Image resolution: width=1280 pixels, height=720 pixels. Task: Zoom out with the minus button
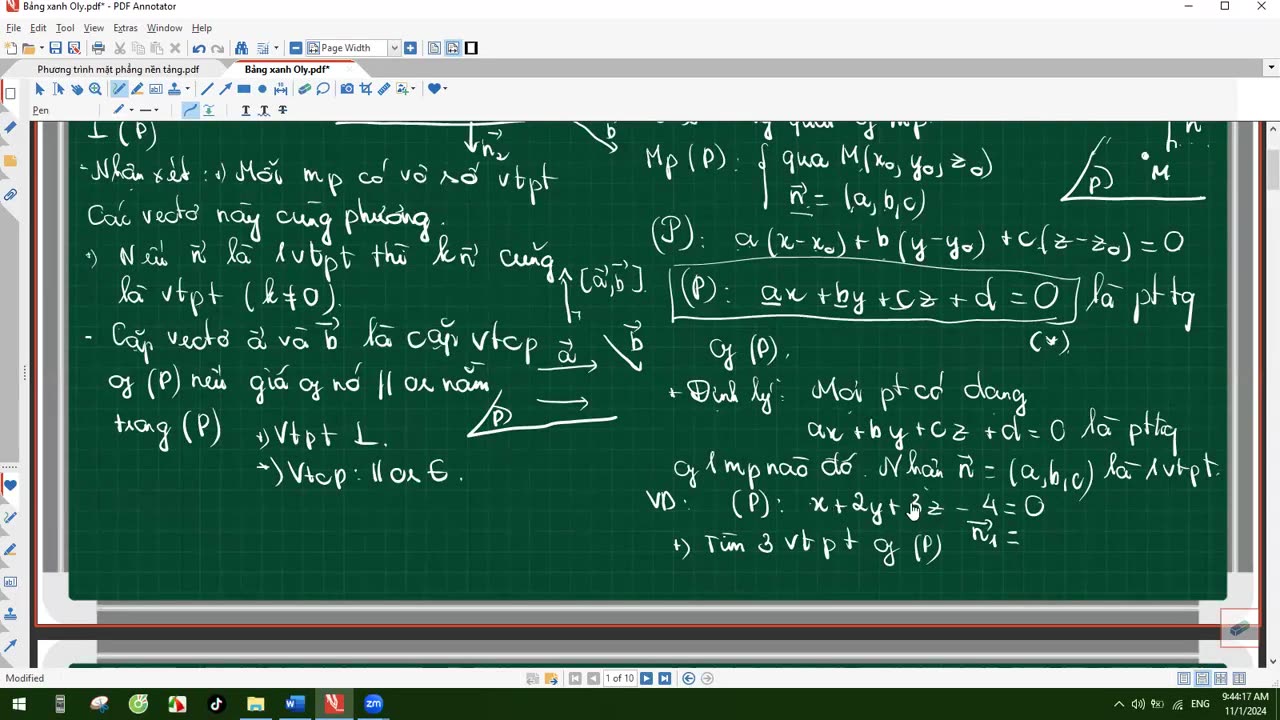[x=296, y=48]
